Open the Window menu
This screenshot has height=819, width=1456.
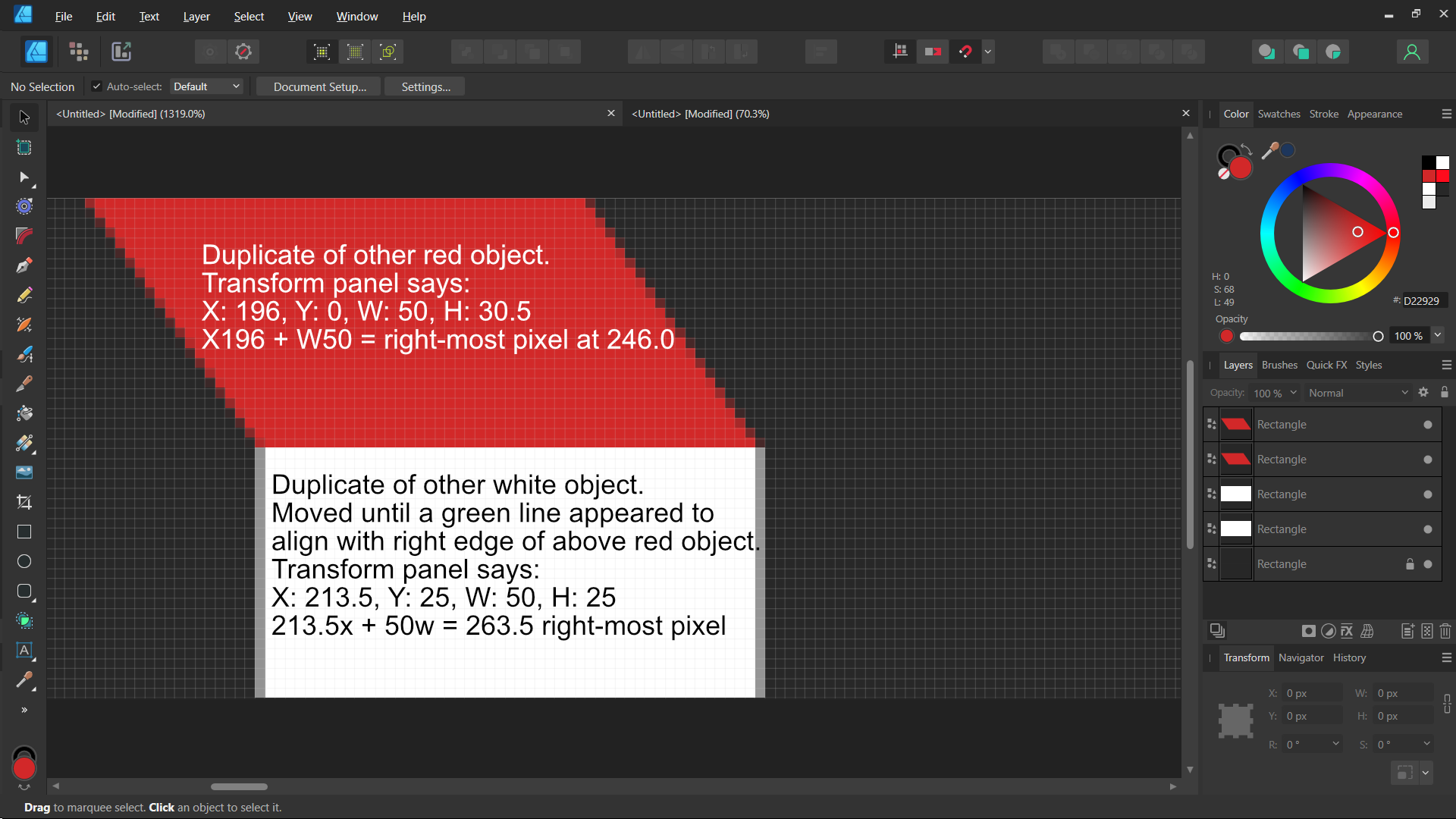(x=357, y=16)
